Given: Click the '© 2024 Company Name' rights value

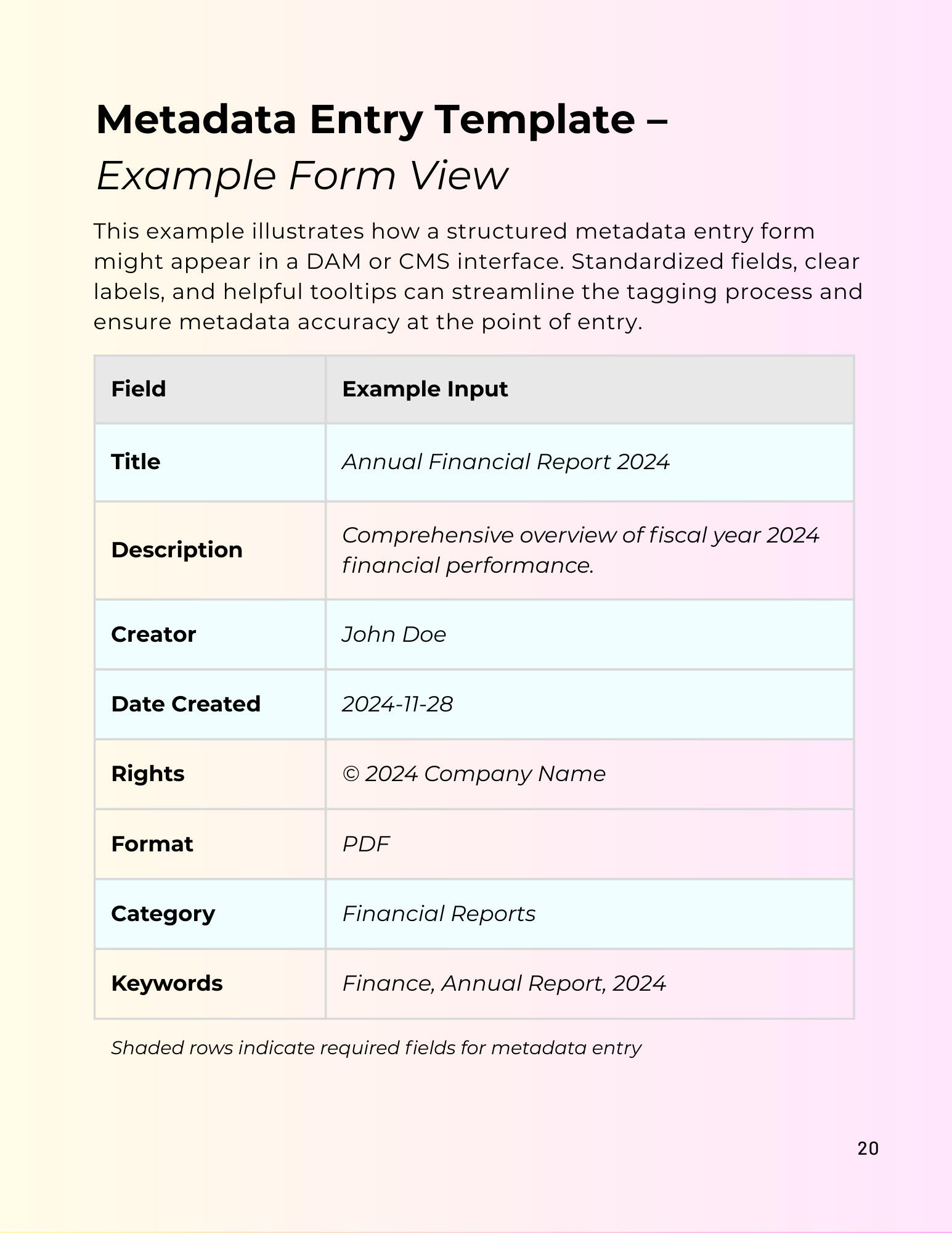Looking at the screenshot, I should (x=474, y=774).
